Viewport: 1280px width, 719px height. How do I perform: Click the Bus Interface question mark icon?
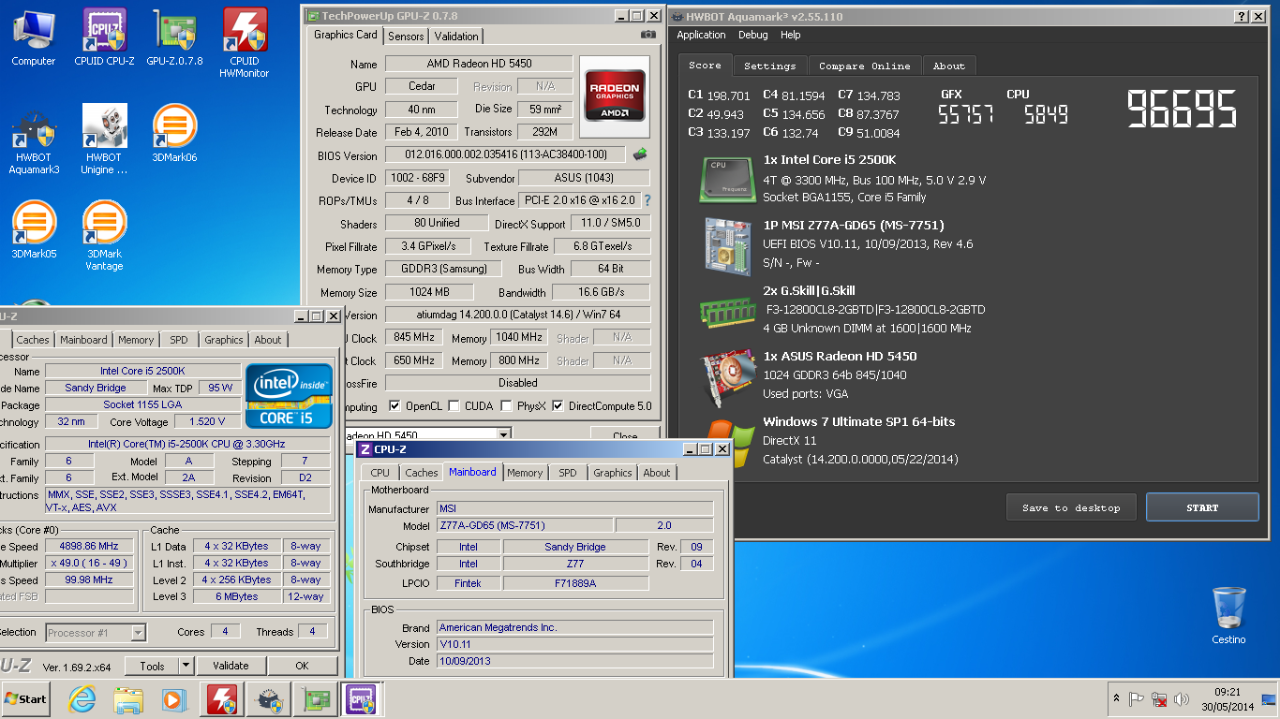[647, 201]
